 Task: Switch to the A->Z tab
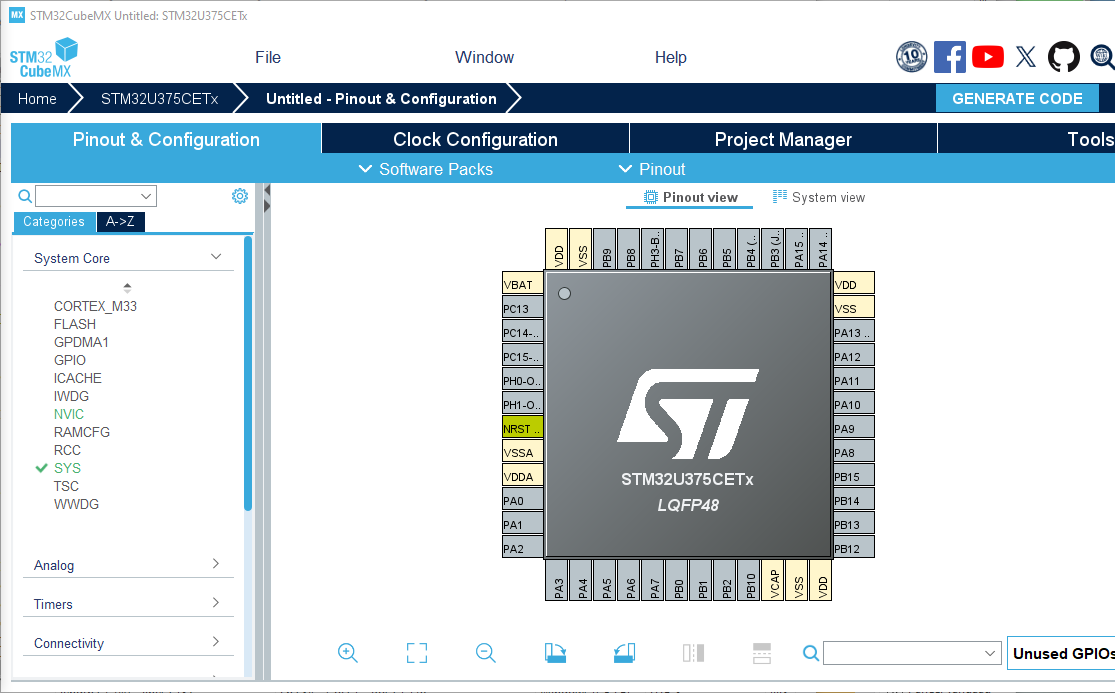pos(120,222)
